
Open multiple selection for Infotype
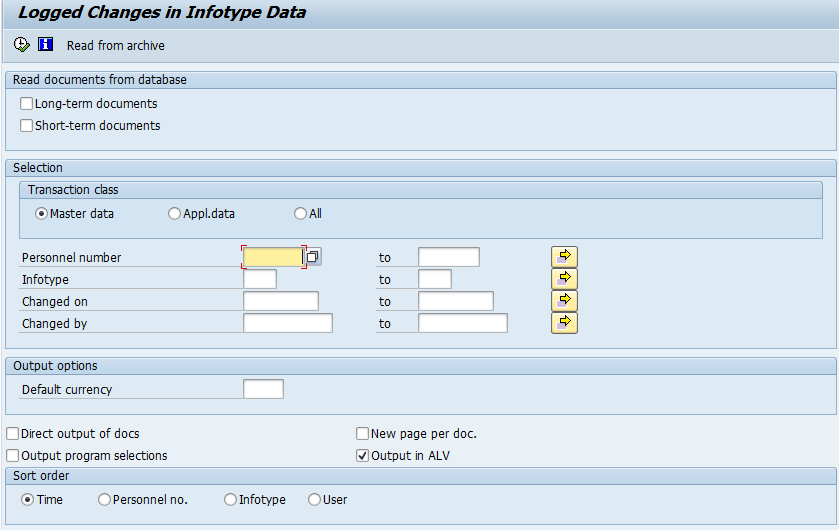point(564,279)
